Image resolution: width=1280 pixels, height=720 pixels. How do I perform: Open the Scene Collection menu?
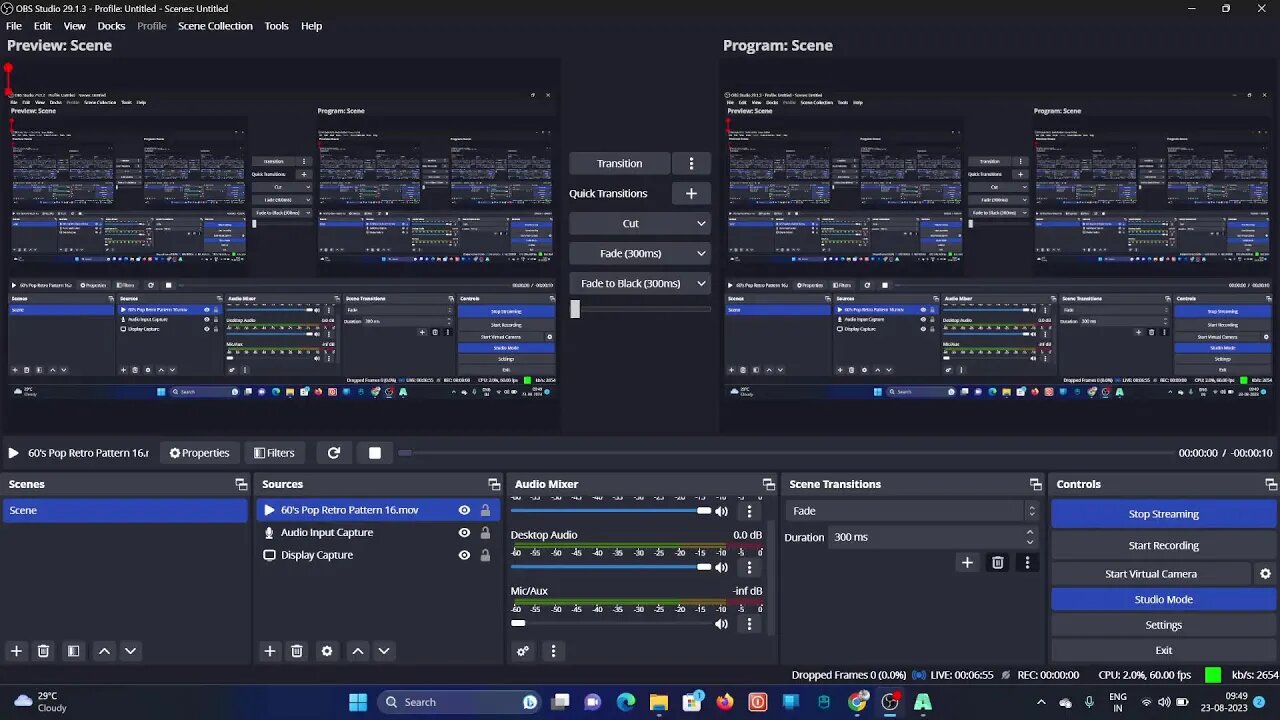215,26
